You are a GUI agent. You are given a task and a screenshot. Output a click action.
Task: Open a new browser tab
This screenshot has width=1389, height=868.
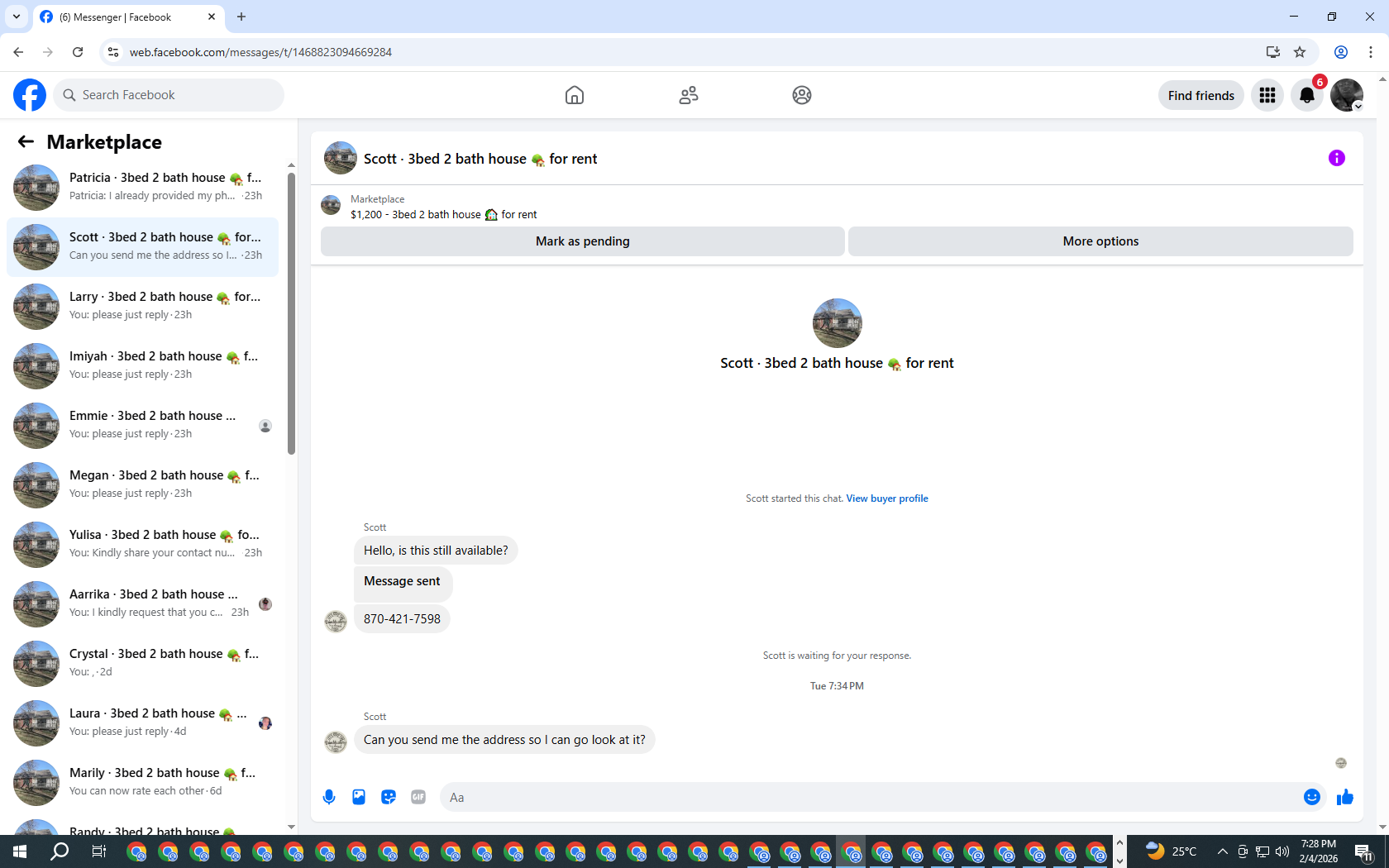pyautogui.click(x=241, y=17)
